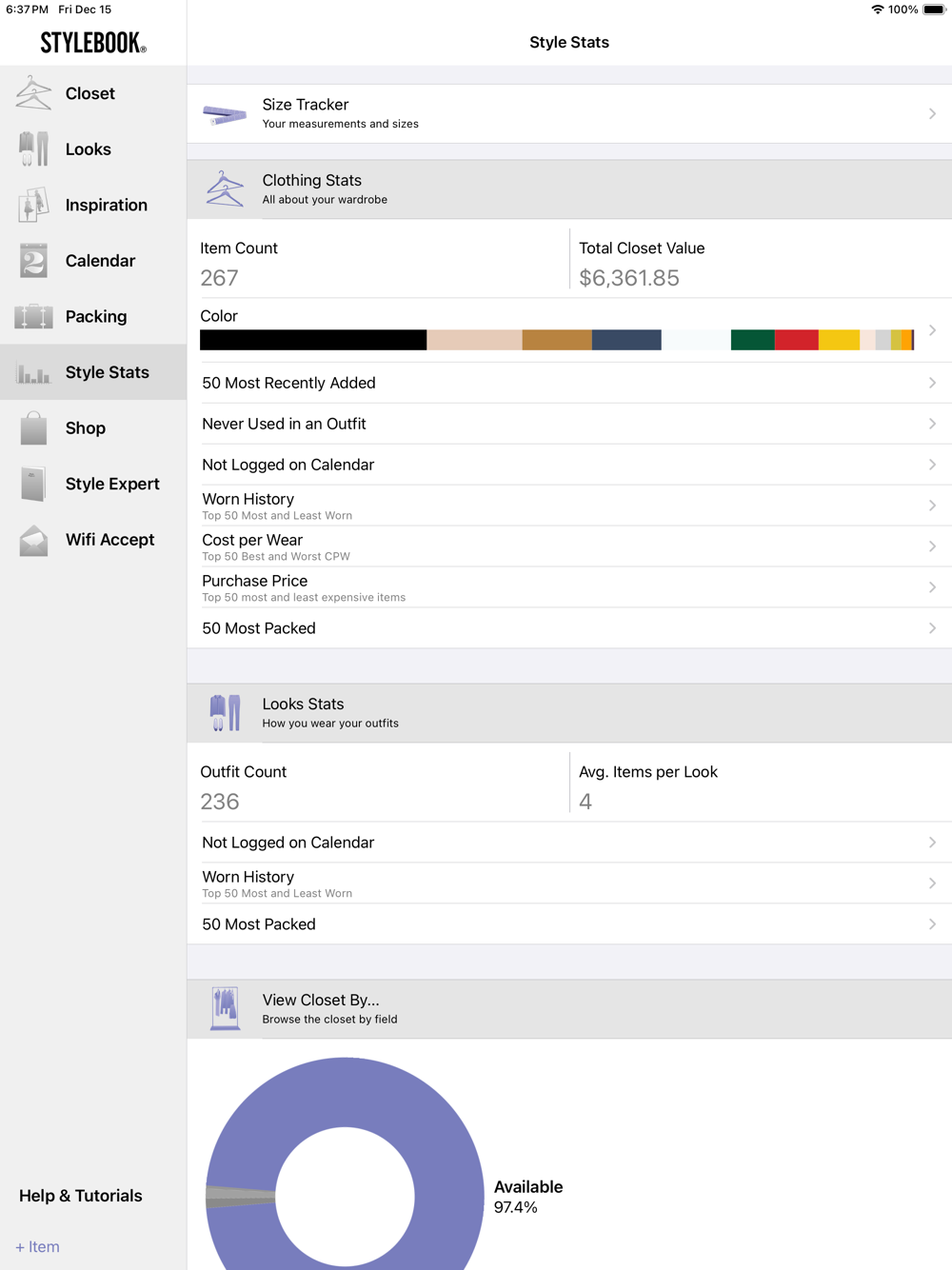Click the View Closet By header title

tap(321, 1000)
